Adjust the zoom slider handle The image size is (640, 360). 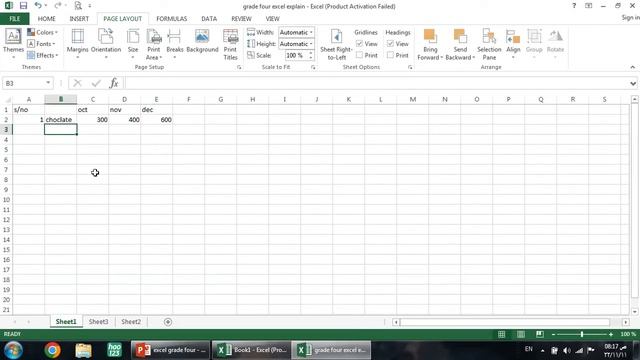coord(582,334)
